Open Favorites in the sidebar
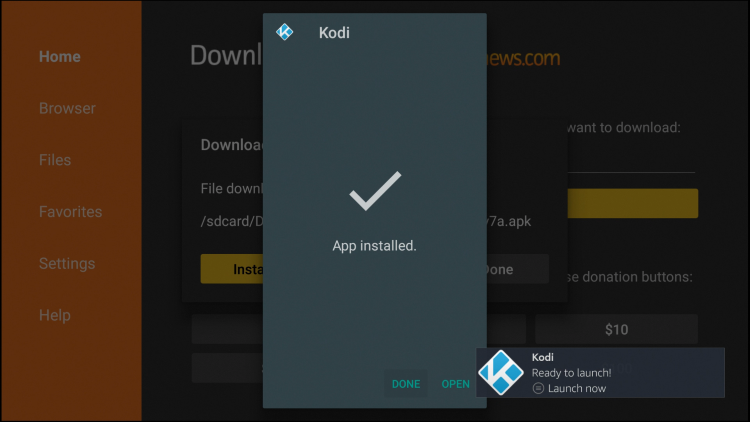The image size is (750, 422). point(71,211)
